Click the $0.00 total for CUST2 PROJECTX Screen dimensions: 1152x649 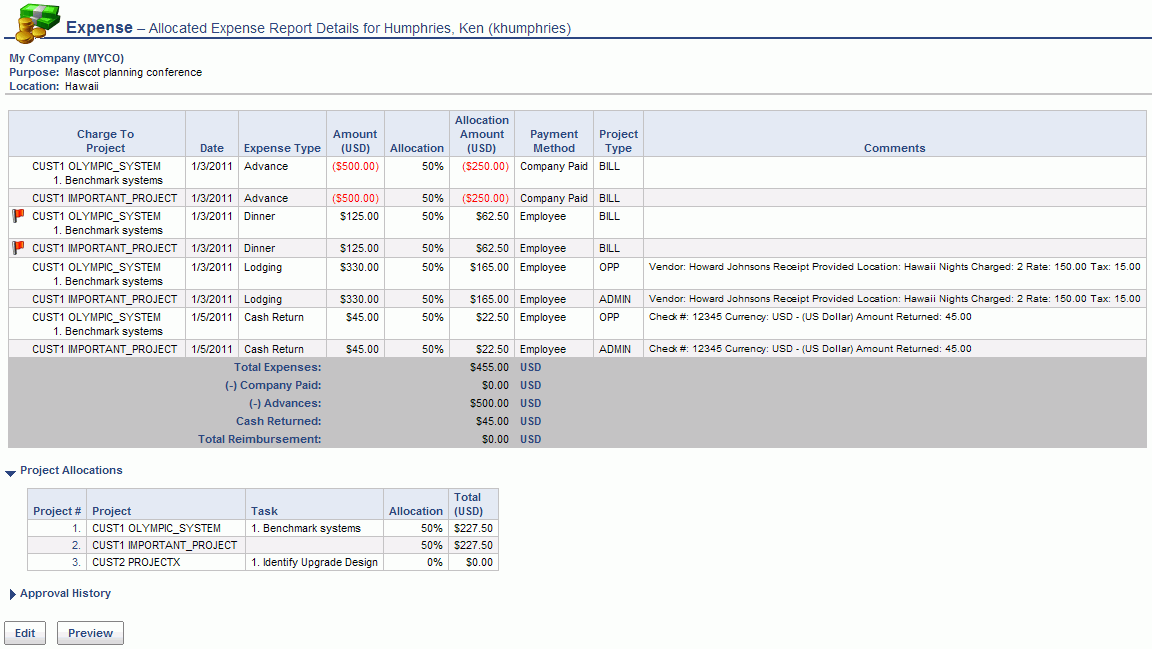click(480, 562)
